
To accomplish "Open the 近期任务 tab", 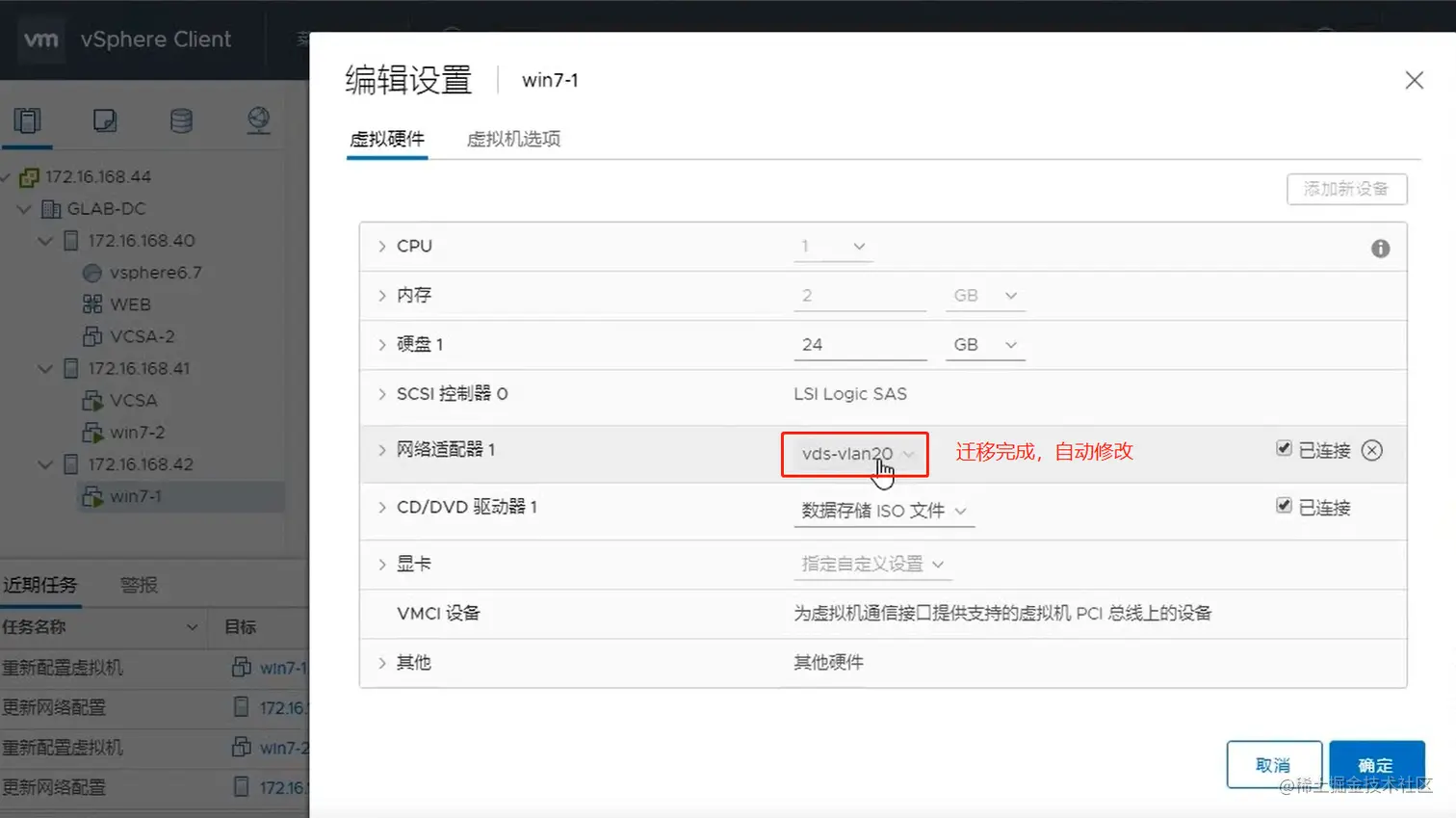I will point(40,585).
